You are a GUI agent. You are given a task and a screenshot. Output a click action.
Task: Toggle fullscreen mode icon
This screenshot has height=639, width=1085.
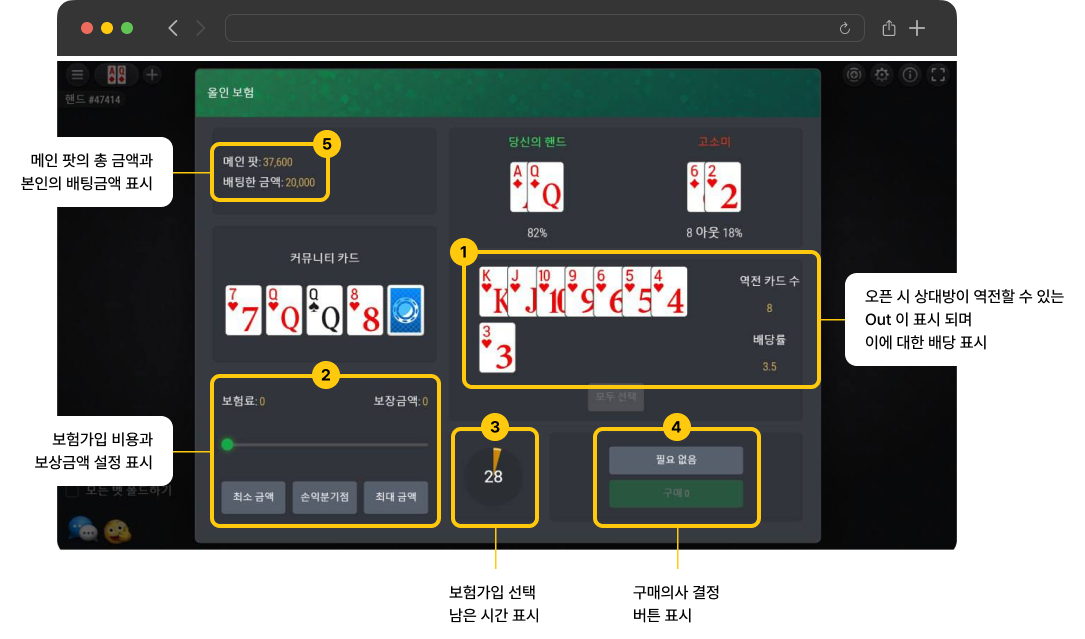pyautogui.click(x=938, y=75)
